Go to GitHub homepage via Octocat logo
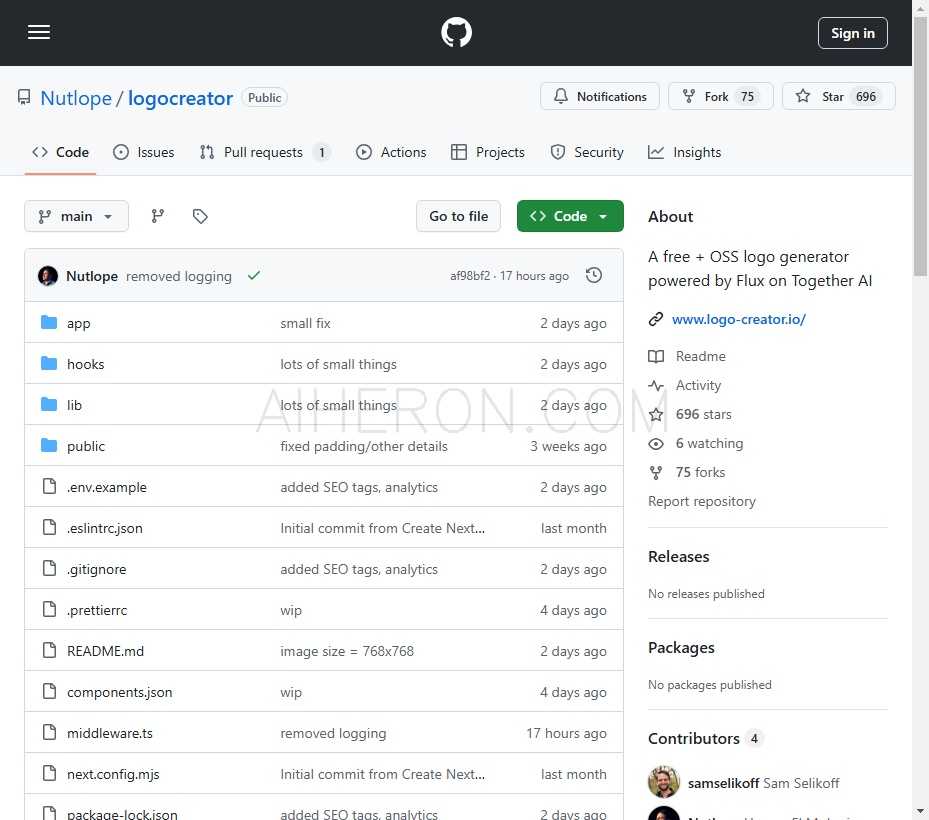The width and height of the screenshot is (929, 820). coord(456,33)
